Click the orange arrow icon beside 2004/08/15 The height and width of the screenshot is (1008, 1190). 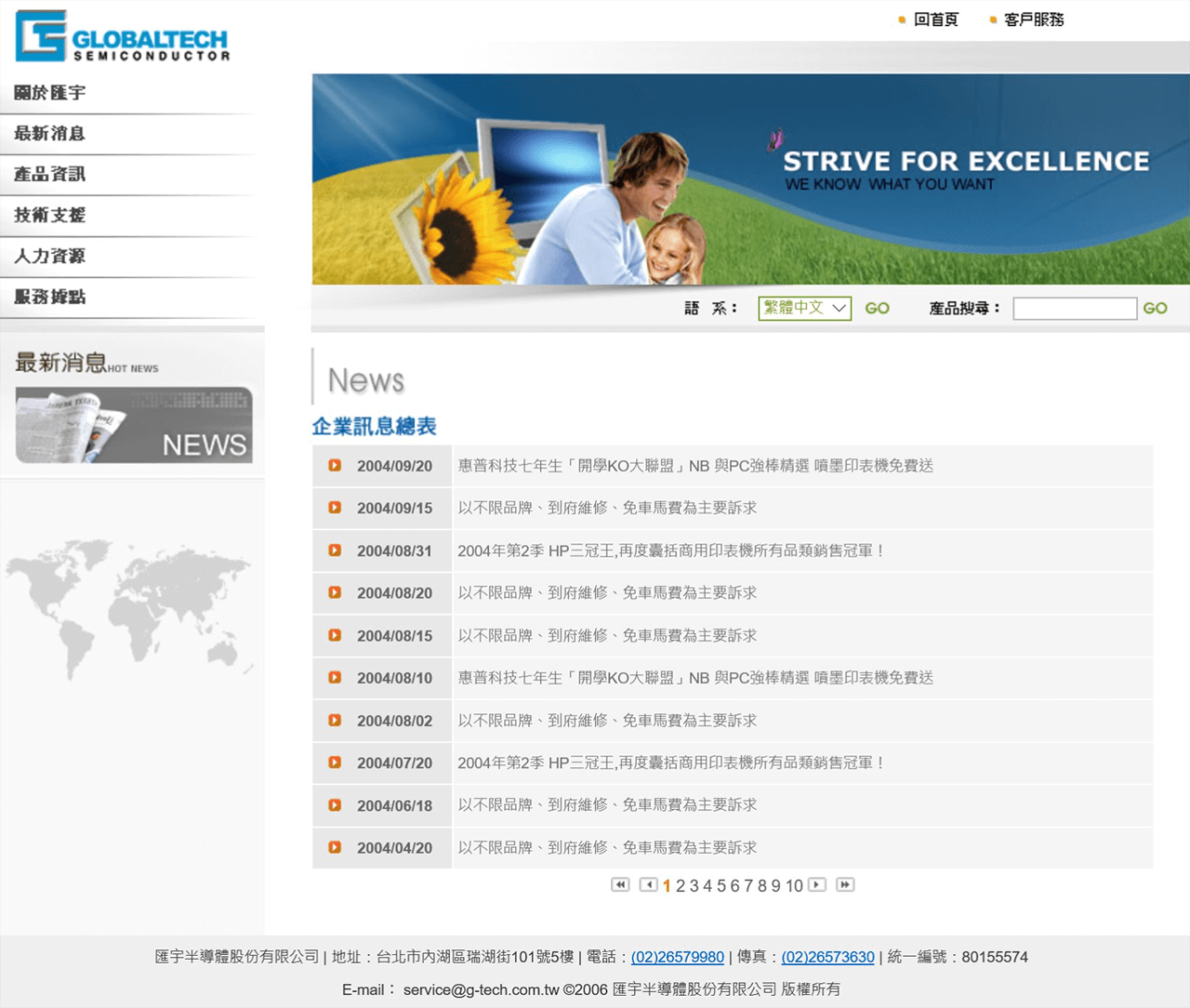coord(335,635)
